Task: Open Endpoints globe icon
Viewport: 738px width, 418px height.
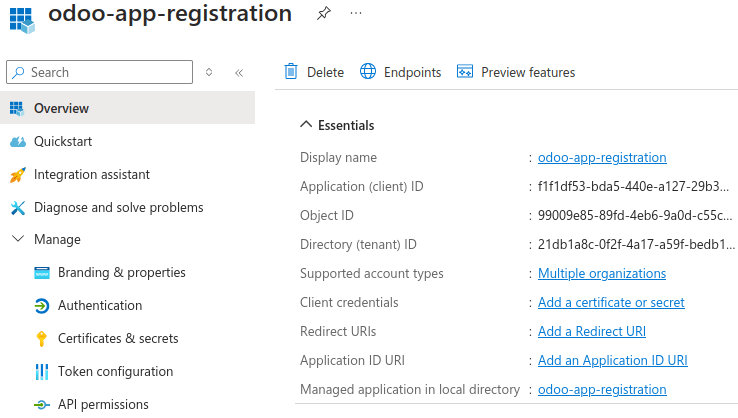Action: click(368, 72)
